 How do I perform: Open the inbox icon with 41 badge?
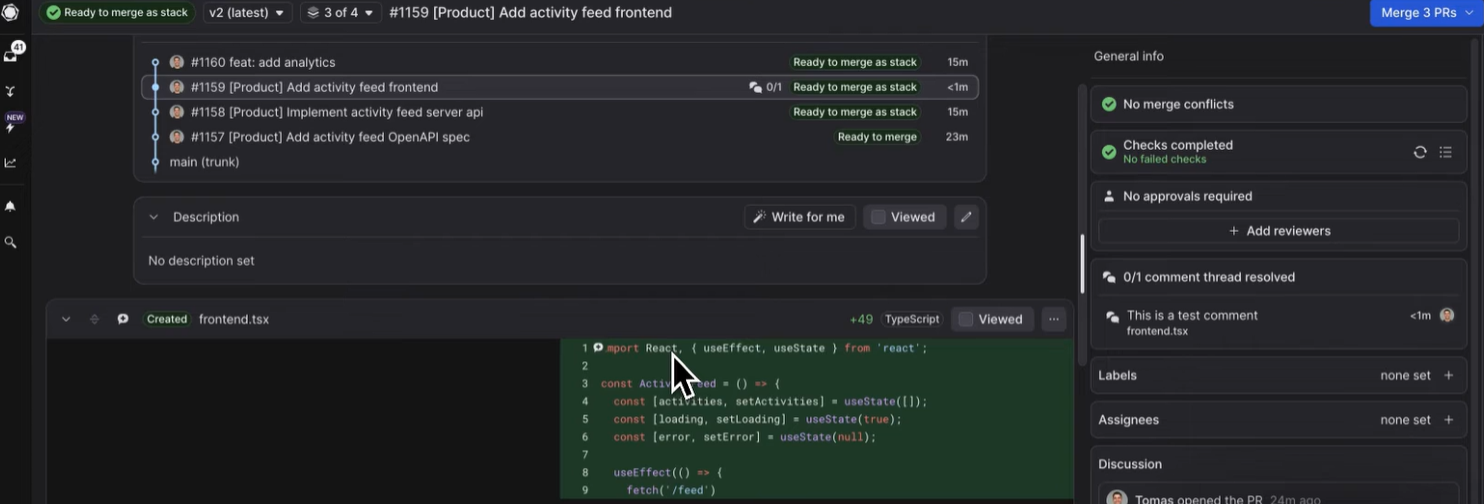[x=11, y=55]
